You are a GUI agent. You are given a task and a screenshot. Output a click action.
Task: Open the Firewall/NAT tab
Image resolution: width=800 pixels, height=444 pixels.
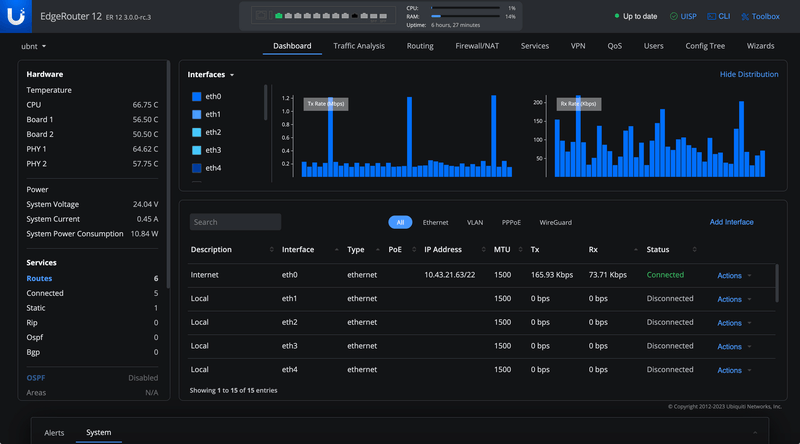[x=477, y=46]
